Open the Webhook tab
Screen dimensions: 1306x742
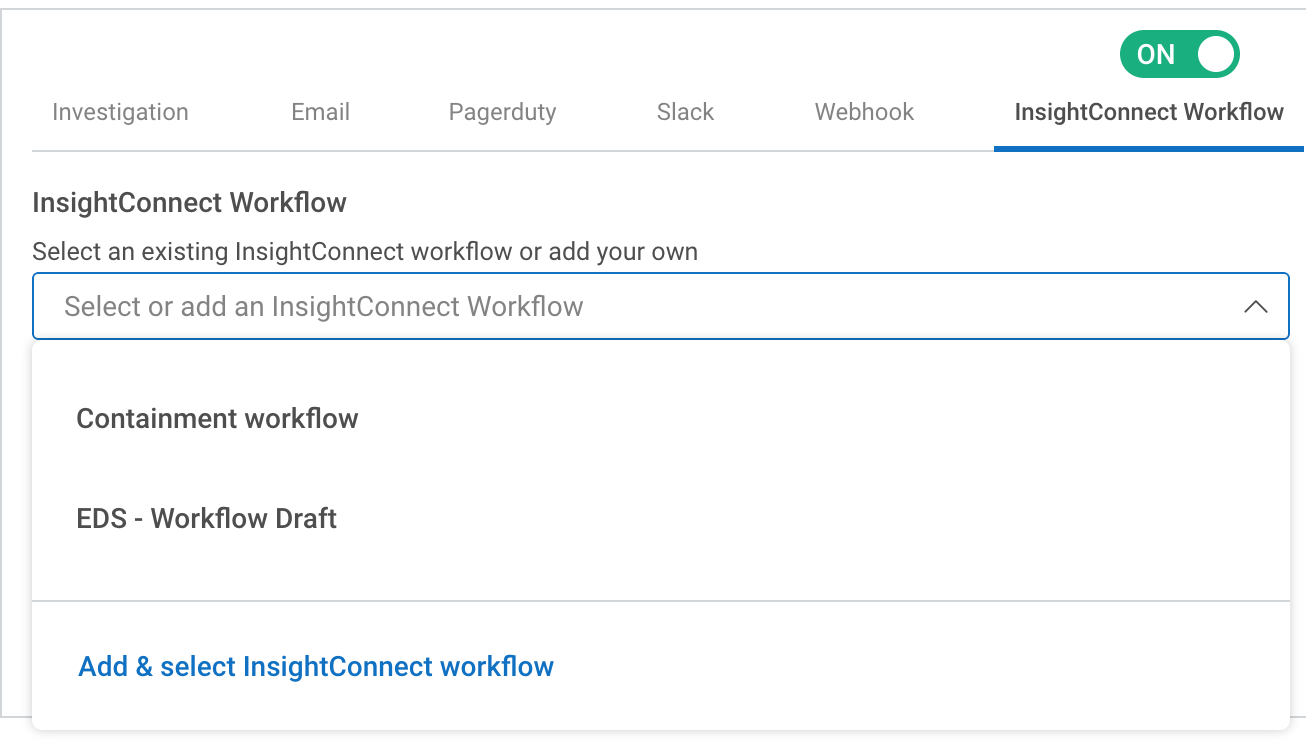pos(864,112)
